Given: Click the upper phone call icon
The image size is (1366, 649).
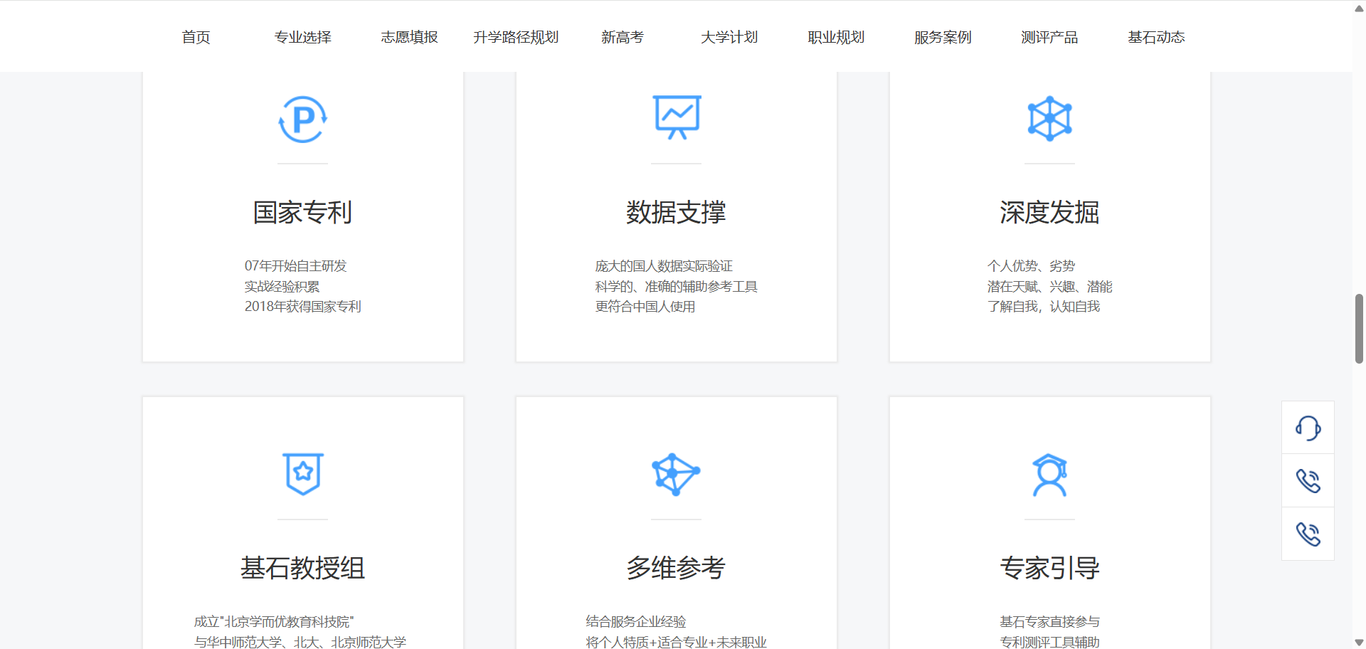Looking at the screenshot, I should pyautogui.click(x=1308, y=481).
